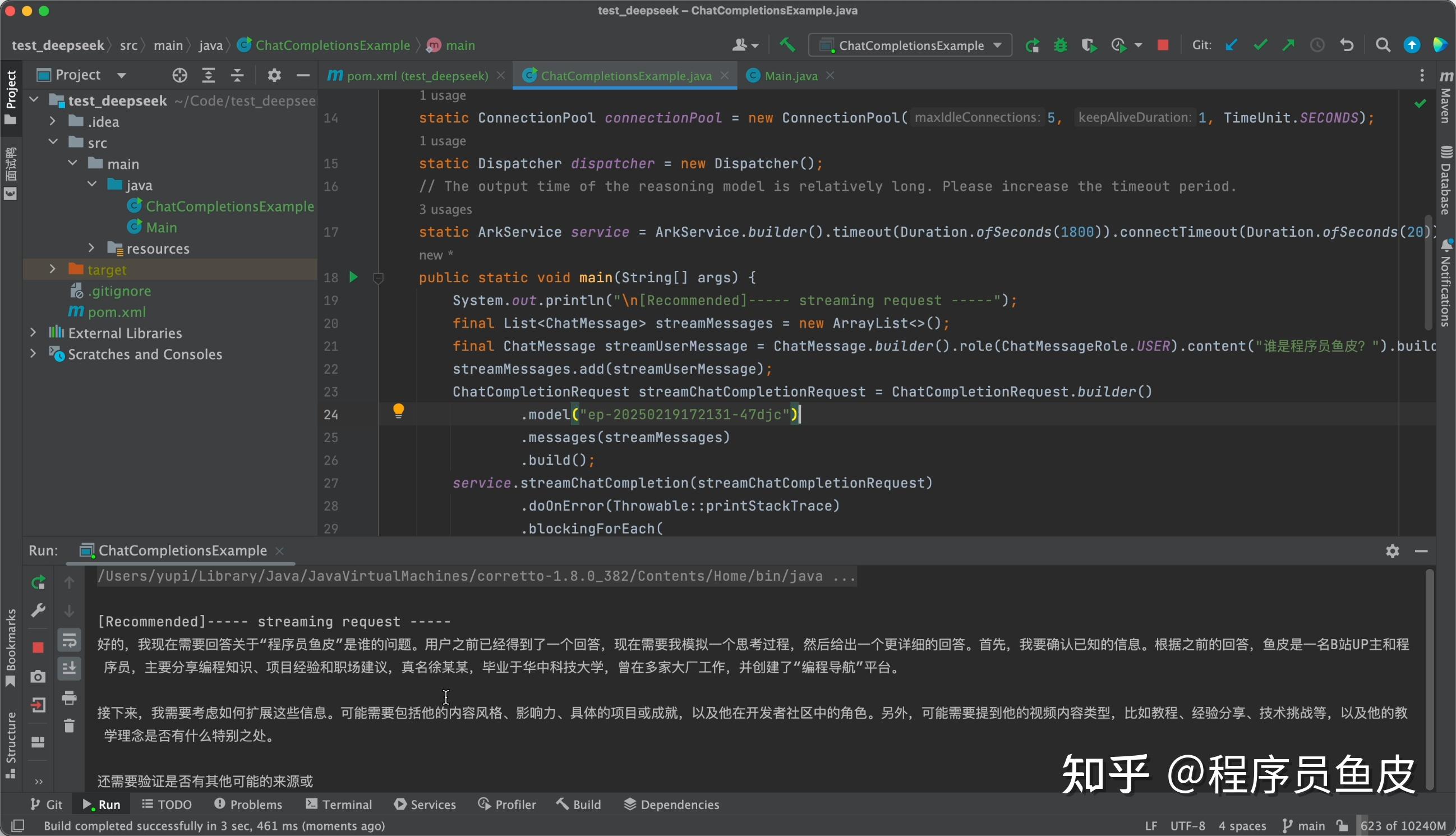This screenshot has height=836, width=1456.
Task: Commit changes using the Git checkmark icon
Action: pyautogui.click(x=1260, y=45)
